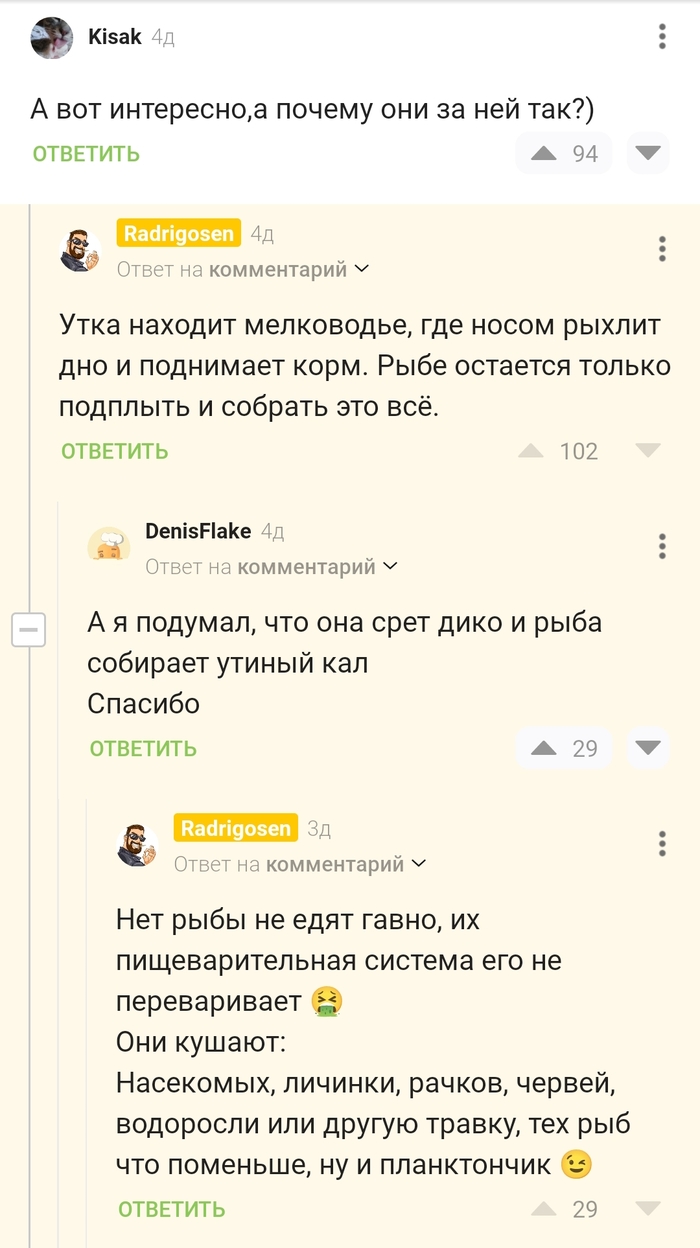
Task: Expand parent comment chevron under DenisFlake
Action: [390, 566]
